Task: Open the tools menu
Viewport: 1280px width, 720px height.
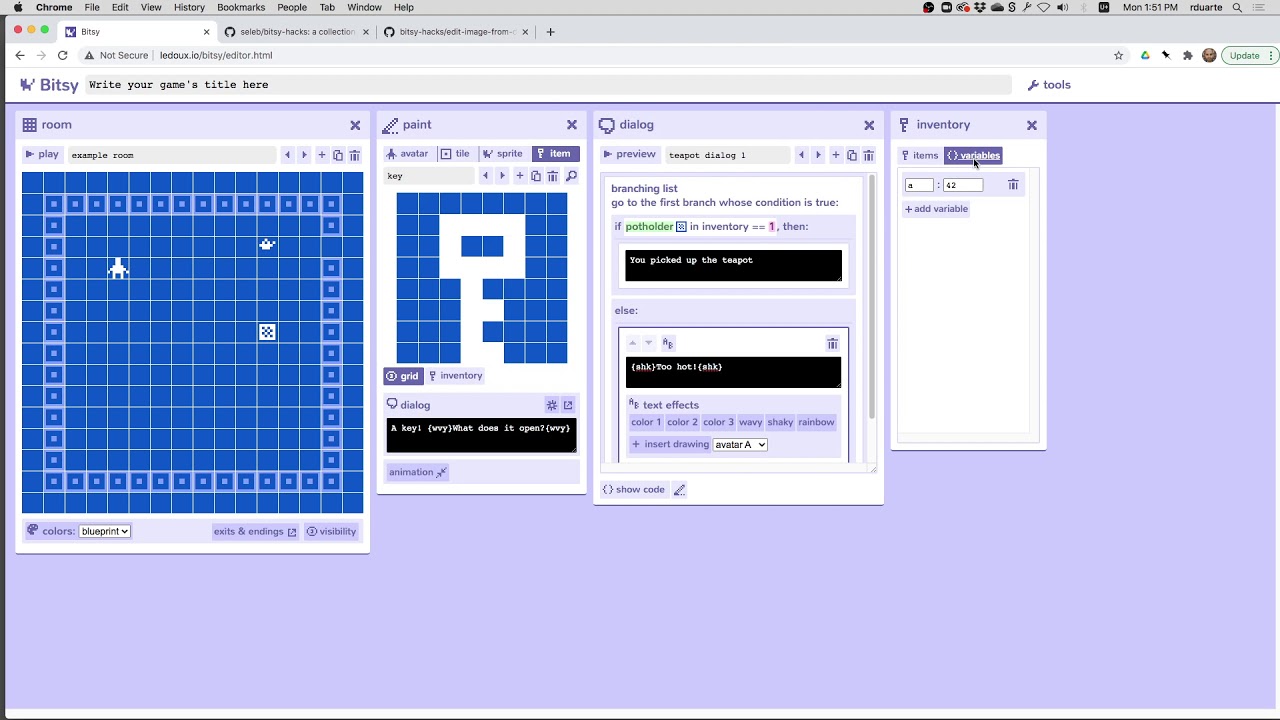Action: tap(1049, 85)
